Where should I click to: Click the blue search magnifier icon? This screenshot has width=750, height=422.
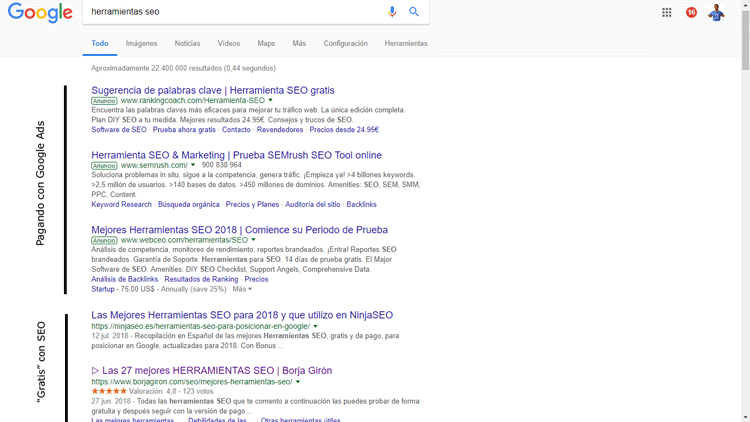(414, 12)
